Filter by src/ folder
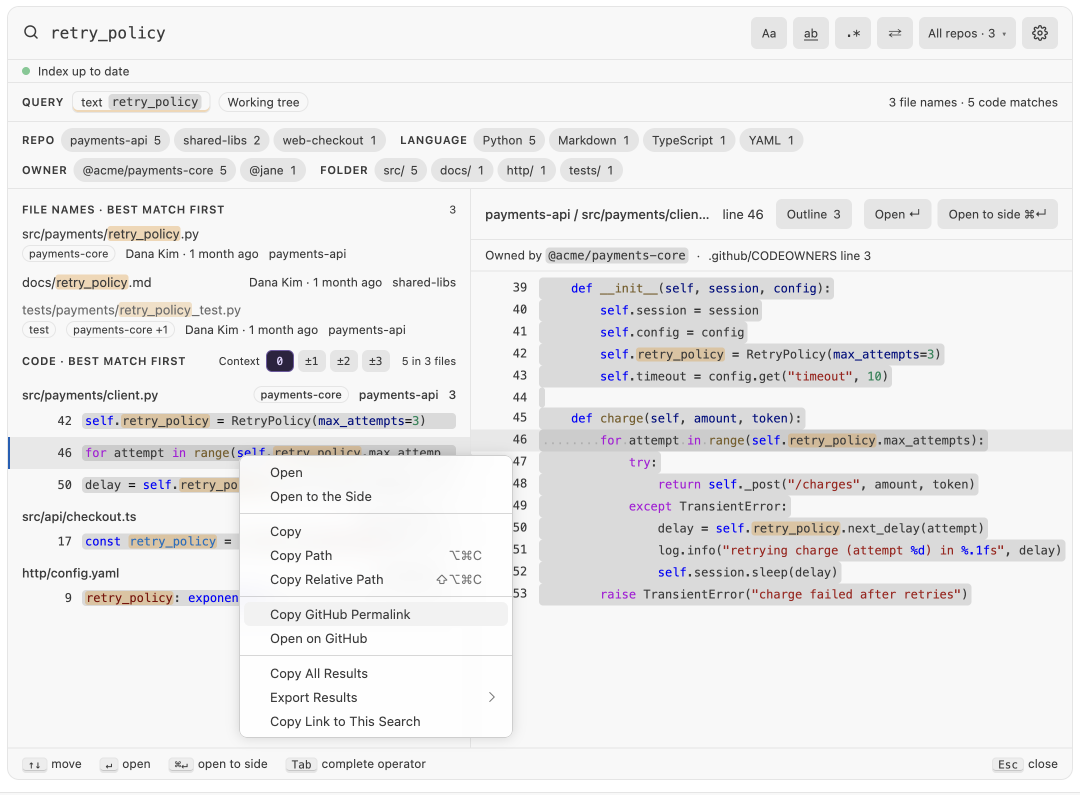Image resolution: width=1080 pixels, height=795 pixels. coord(400,170)
